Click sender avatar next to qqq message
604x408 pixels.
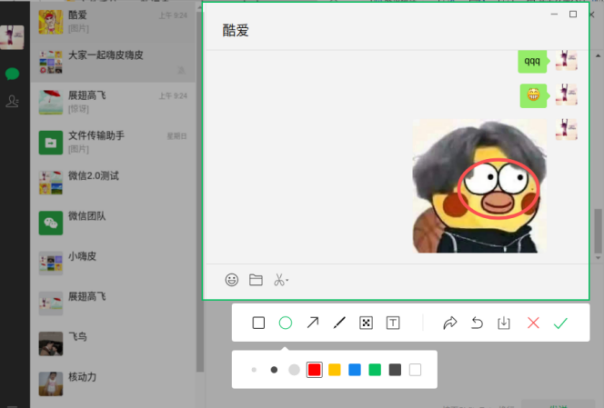click(566, 60)
